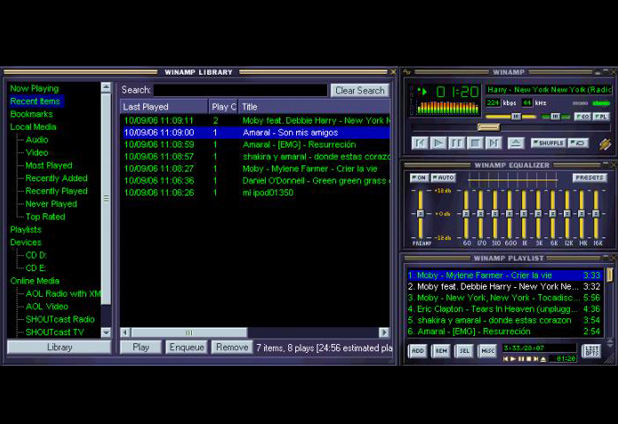Click the Clear Search button
The height and width of the screenshot is (424, 618).
coord(359,90)
